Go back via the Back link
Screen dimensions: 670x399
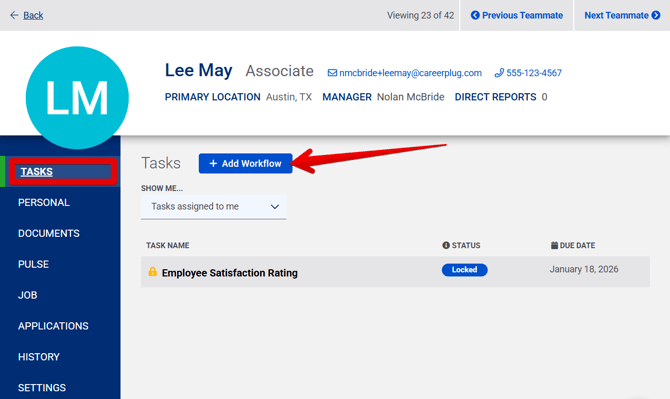[x=33, y=15]
